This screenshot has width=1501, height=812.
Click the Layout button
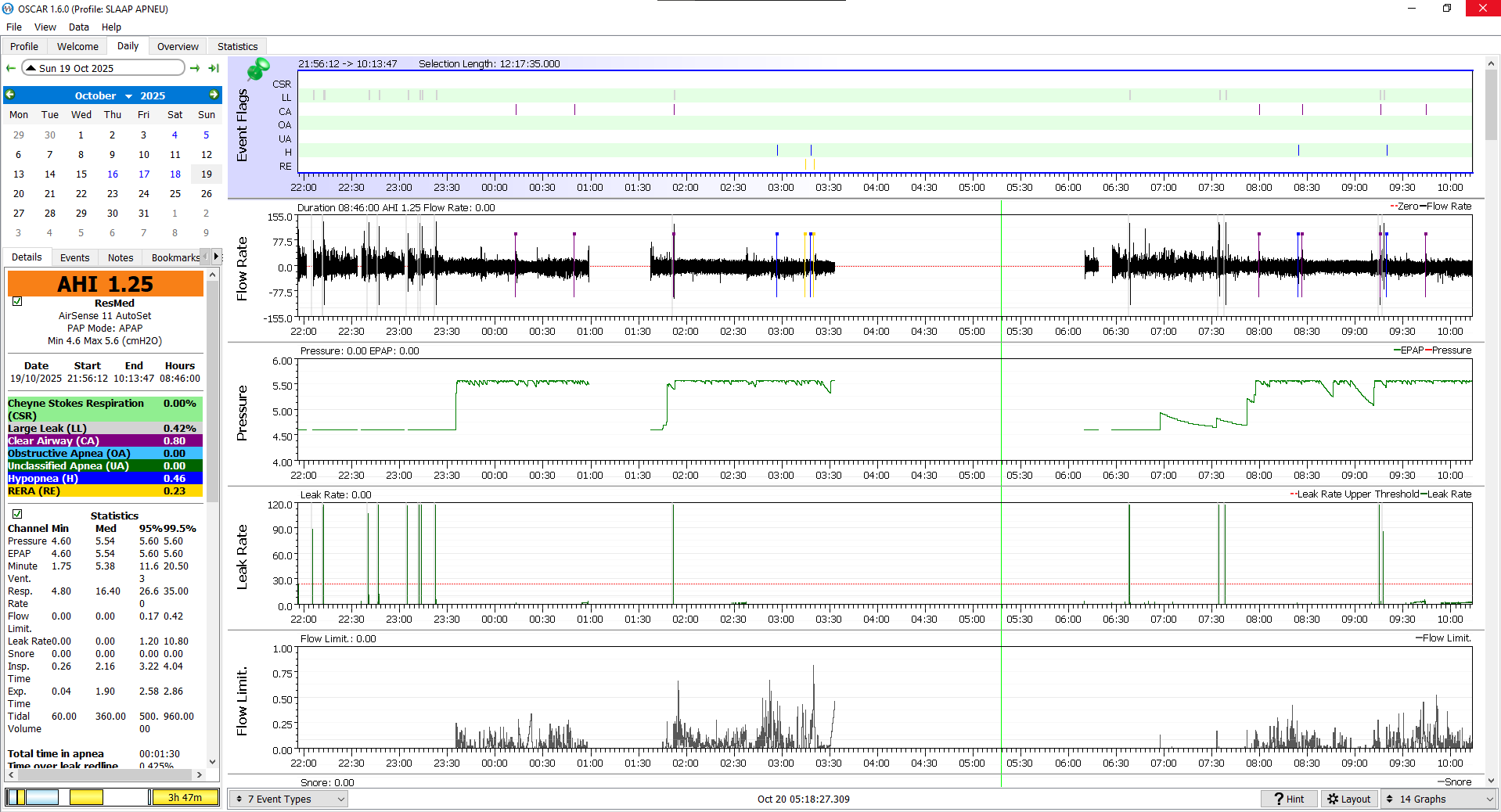coord(1349,799)
